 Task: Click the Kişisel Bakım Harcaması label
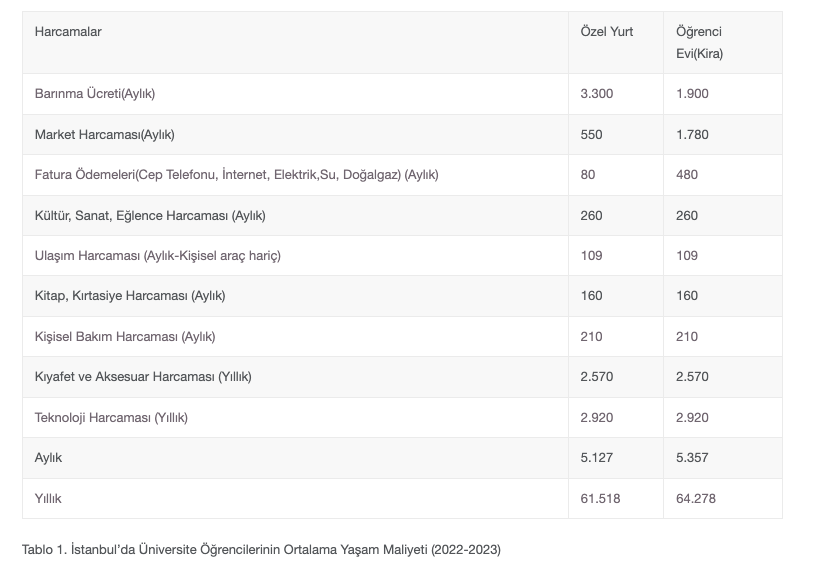pyautogui.click(x=125, y=337)
